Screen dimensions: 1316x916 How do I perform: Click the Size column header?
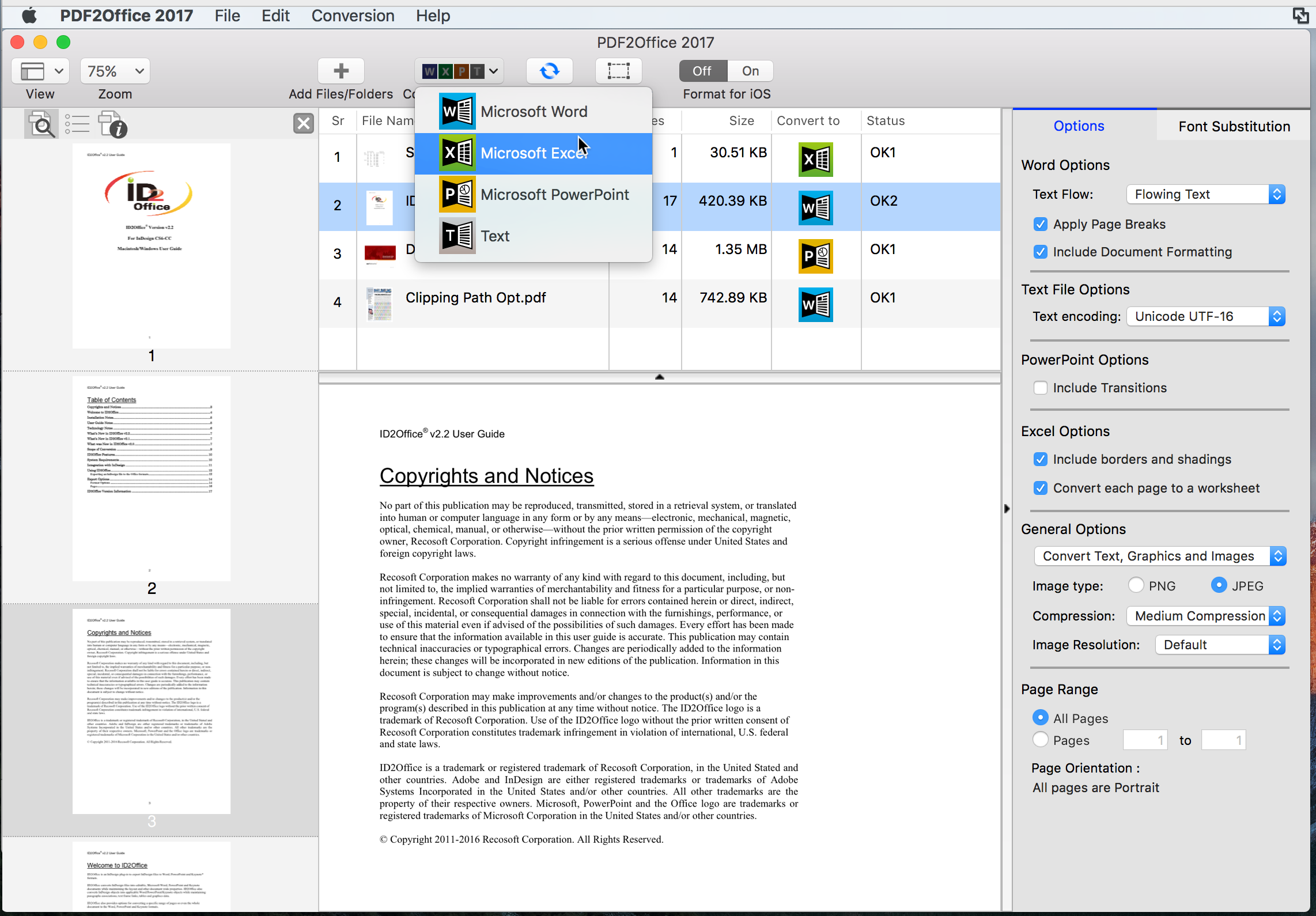point(741,121)
